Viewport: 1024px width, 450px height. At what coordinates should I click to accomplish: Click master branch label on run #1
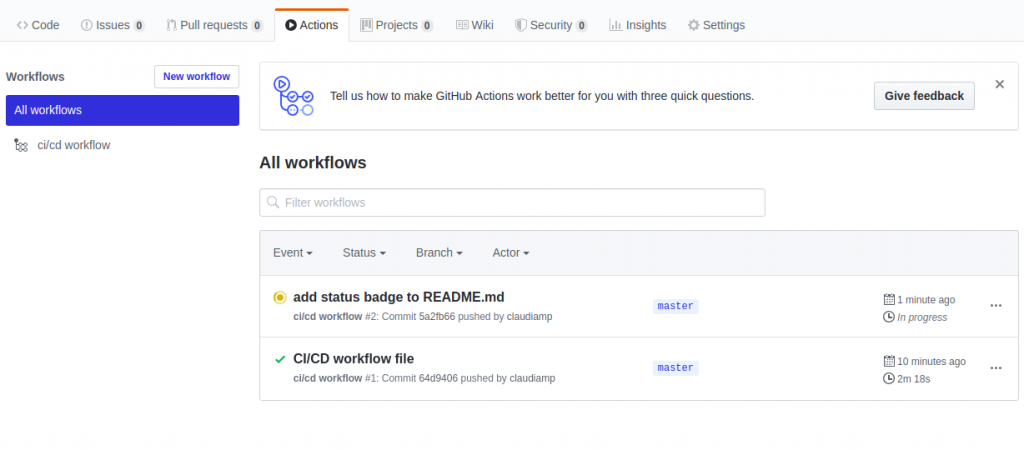click(x=675, y=368)
